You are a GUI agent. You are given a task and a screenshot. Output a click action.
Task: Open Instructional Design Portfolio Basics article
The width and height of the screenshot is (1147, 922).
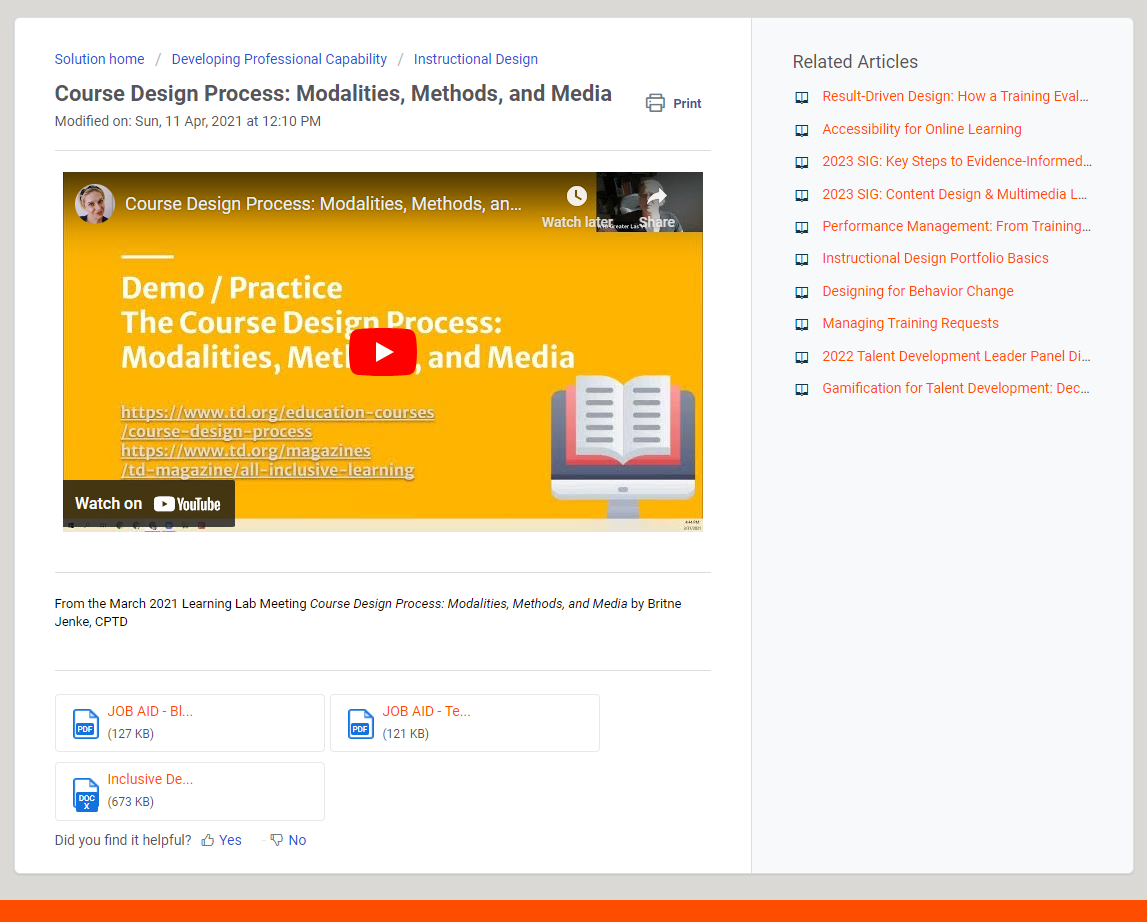(x=935, y=258)
